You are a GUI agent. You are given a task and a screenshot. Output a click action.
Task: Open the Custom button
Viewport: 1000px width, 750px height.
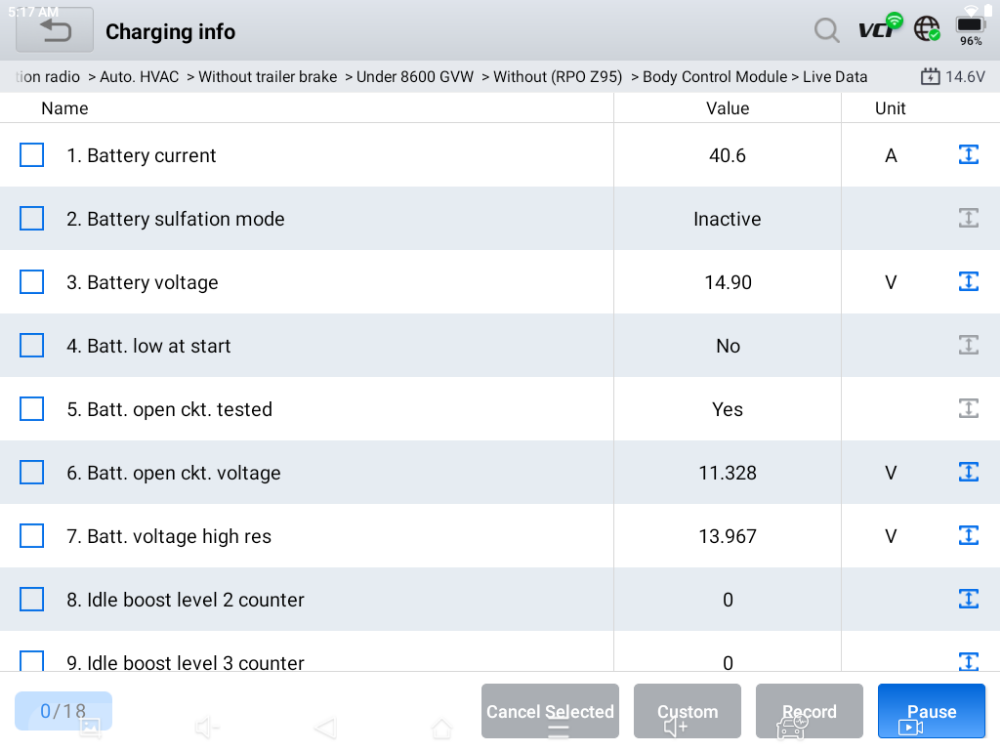click(688, 711)
